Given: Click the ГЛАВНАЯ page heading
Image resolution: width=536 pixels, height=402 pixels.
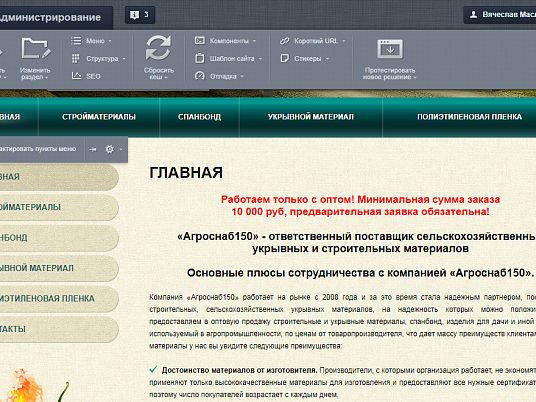Looking at the screenshot, I should coord(186,173).
